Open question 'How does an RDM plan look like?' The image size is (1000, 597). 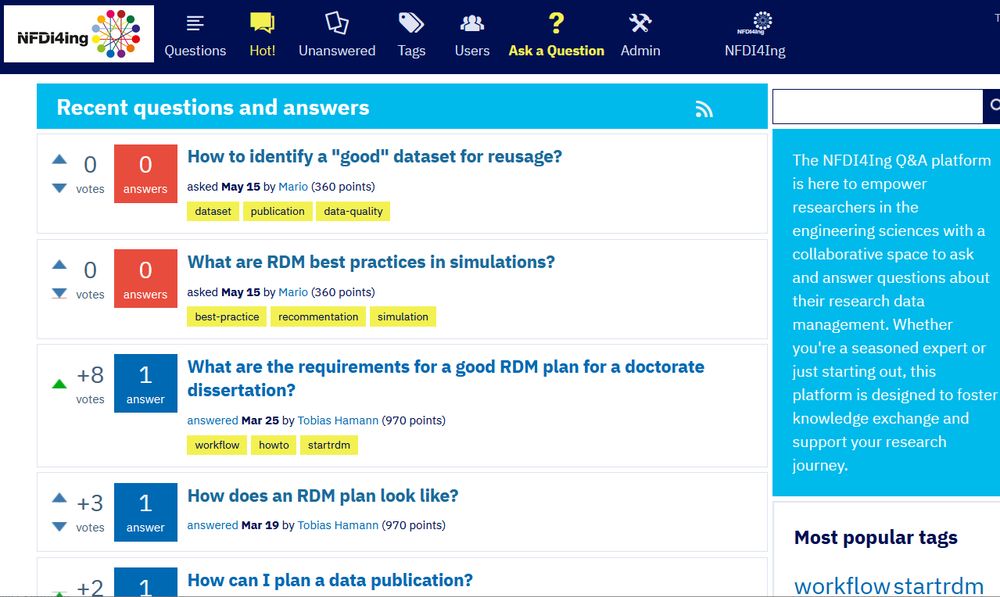(323, 496)
